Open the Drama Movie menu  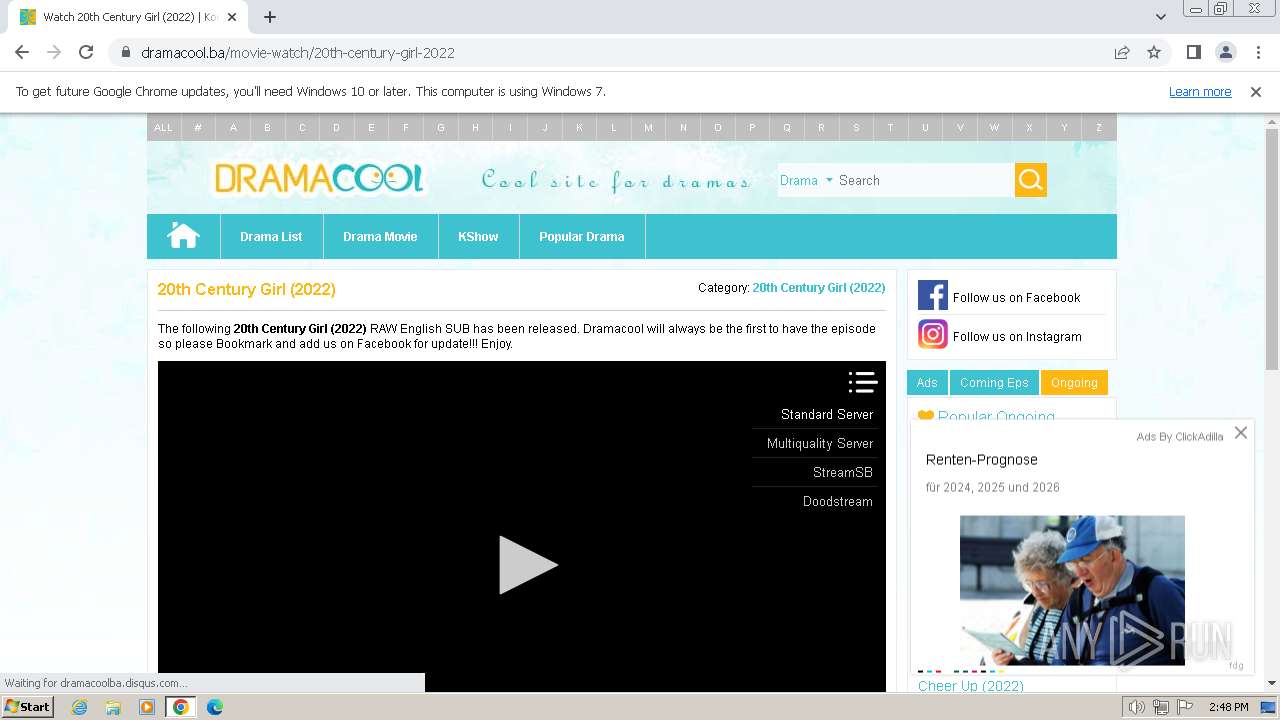[x=380, y=236]
